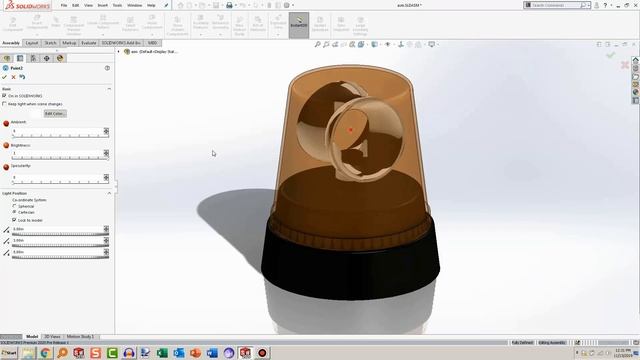This screenshot has height=360, width=640.
Task: Open the Tools menu
Action: click(x=117, y=5)
